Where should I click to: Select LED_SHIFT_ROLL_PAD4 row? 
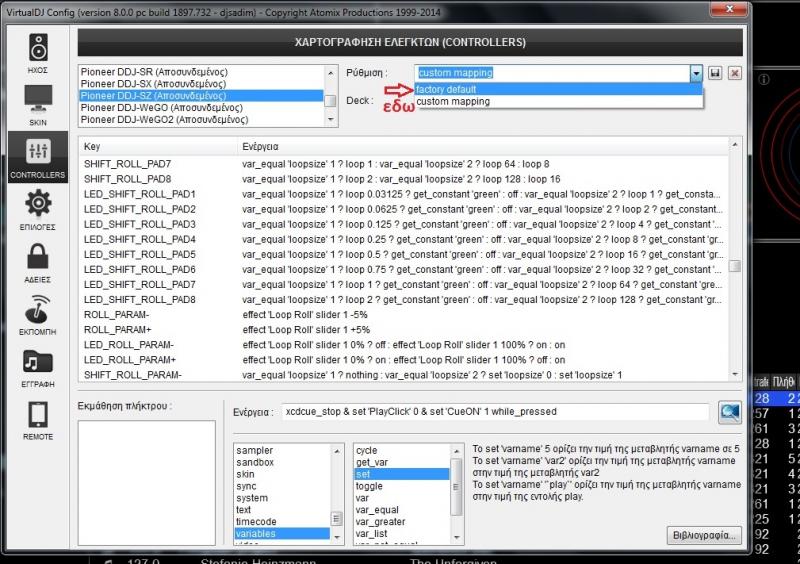(x=403, y=239)
